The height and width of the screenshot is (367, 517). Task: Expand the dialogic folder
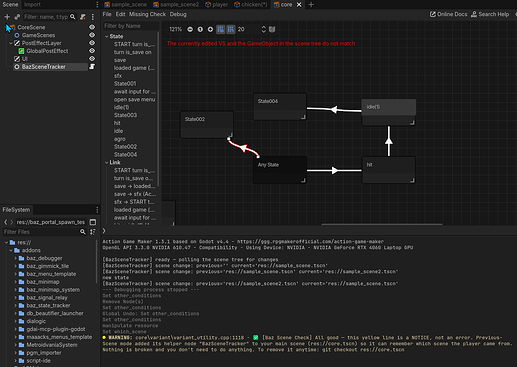point(15,321)
